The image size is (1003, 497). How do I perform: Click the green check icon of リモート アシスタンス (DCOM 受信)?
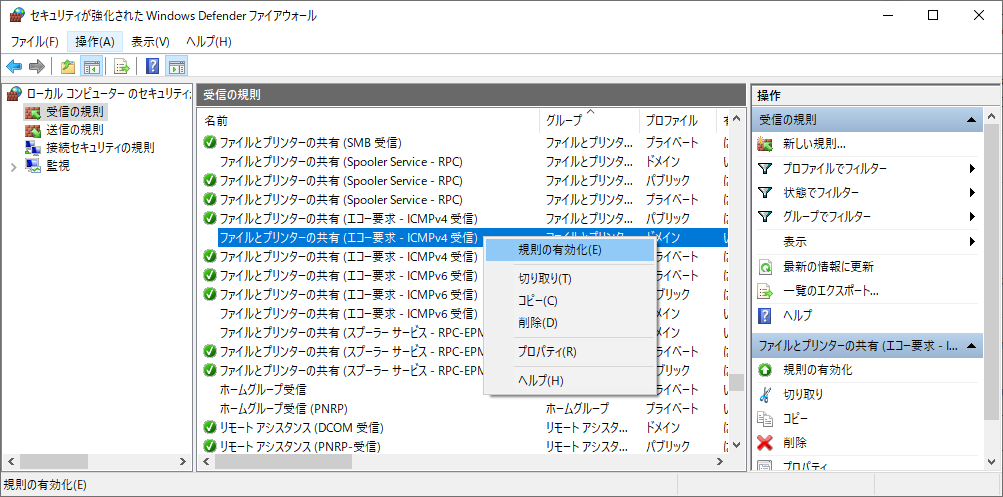pyautogui.click(x=210, y=427)
